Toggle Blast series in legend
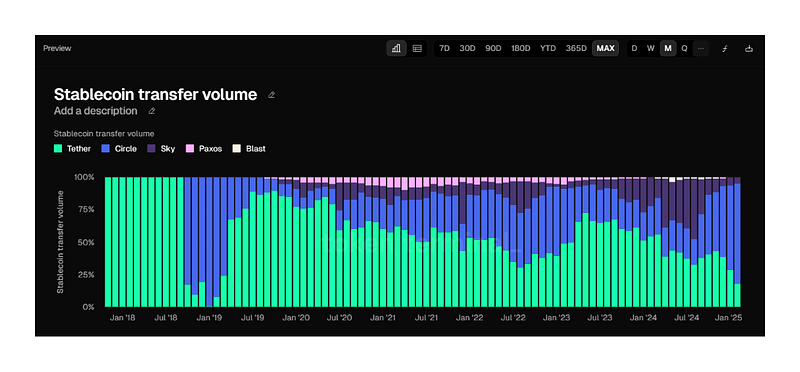This screenshot has width=800, height=372. (x=249, y=149)
